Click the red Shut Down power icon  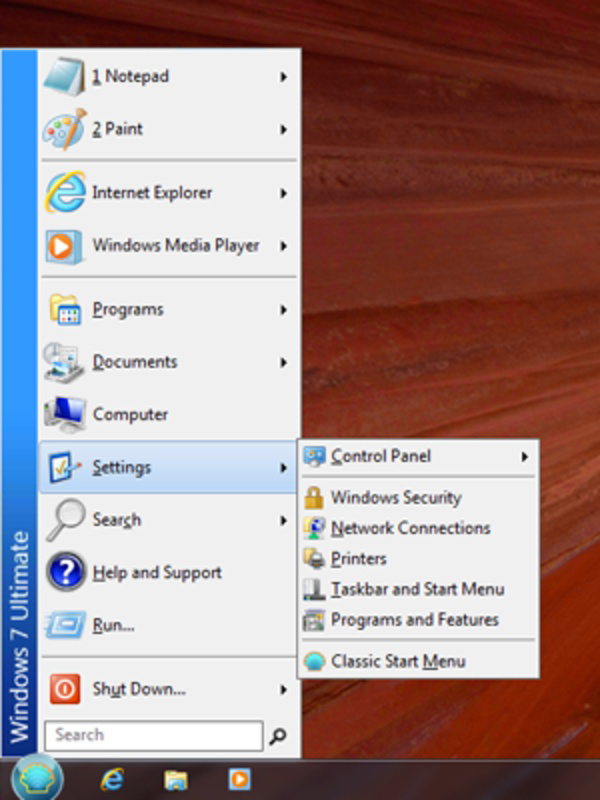point(65,689)
